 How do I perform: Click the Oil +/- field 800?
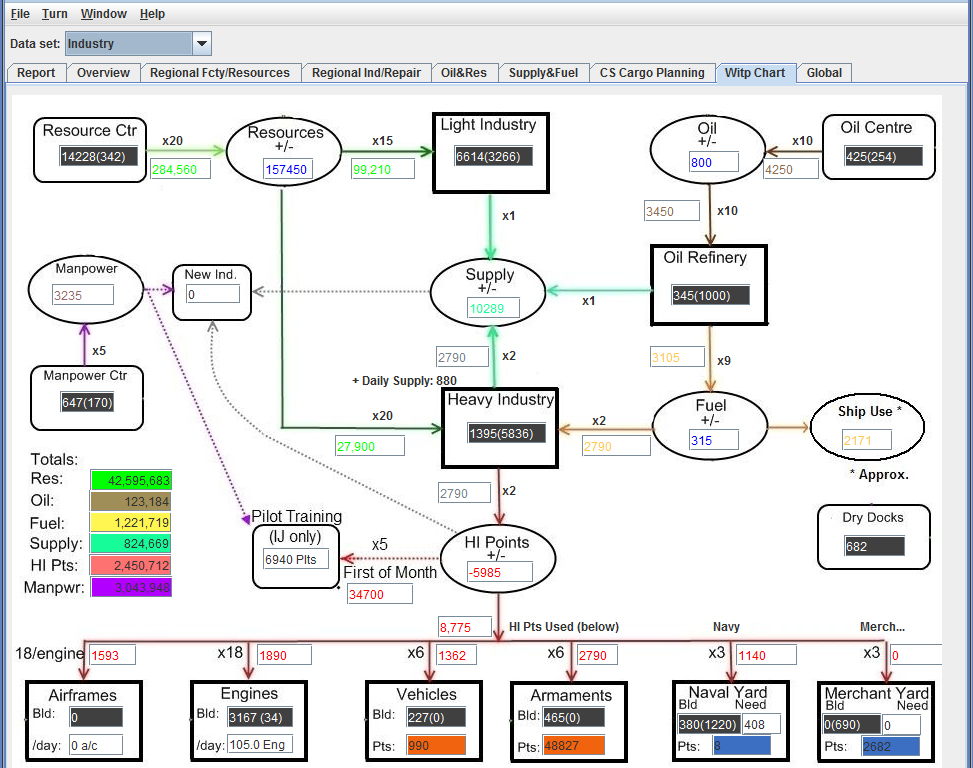714,163
